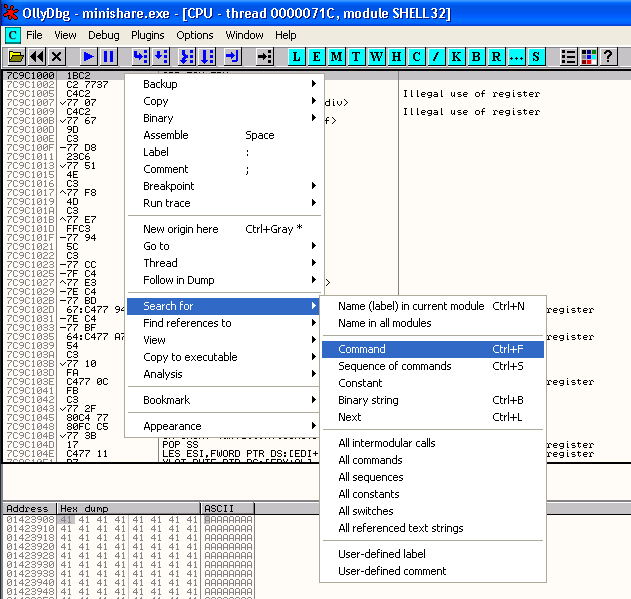Open References window with R button
This screenshot has width=631, height=599.
pyautogui.click(x=496, y=57)
